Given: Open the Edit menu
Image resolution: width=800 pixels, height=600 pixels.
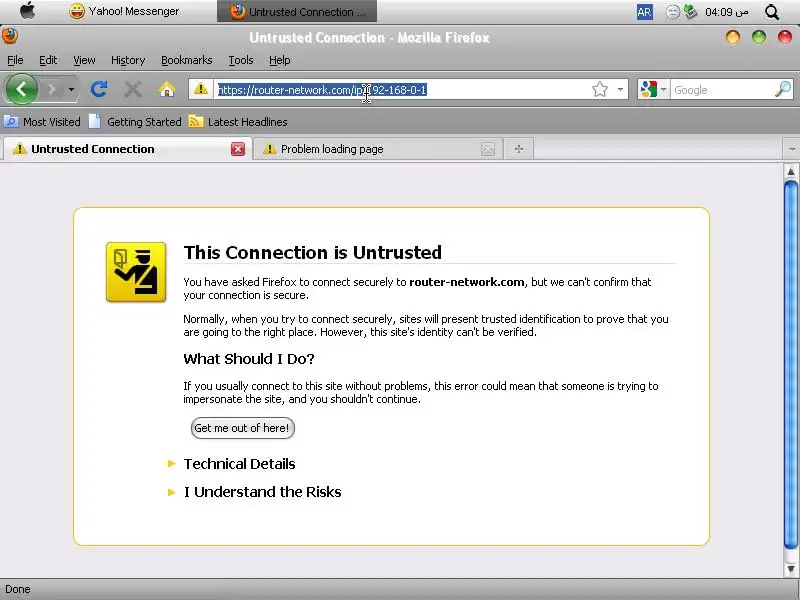Looking at the screenshot, I should (48, 60).
